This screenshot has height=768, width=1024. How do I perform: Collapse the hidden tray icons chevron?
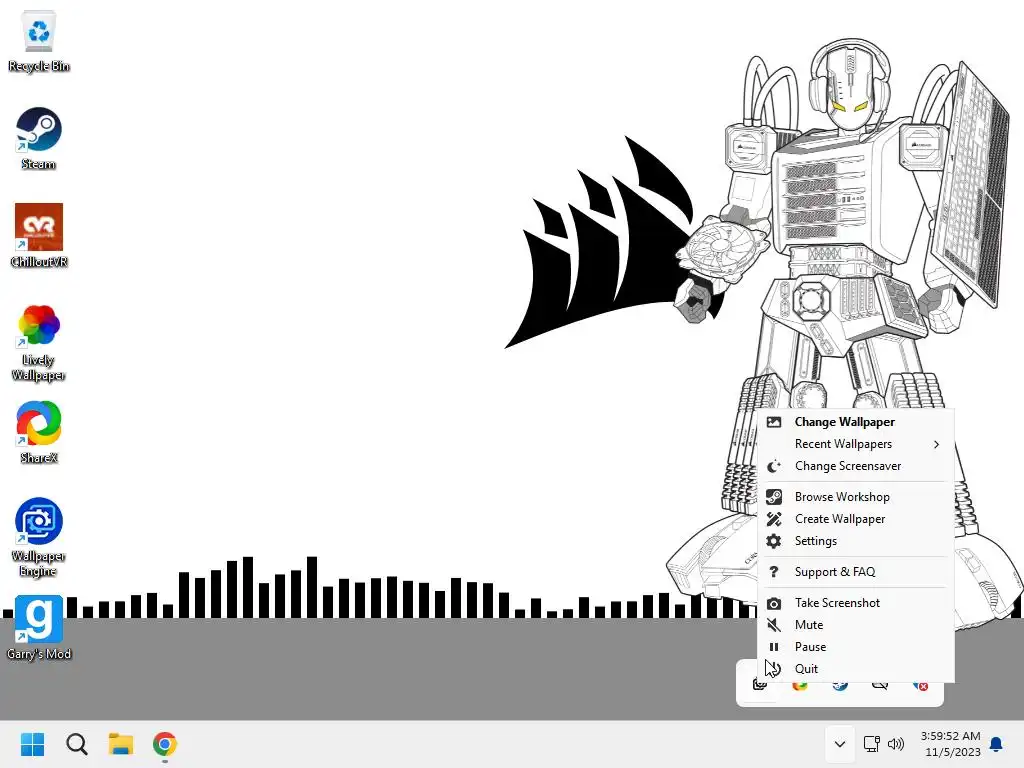click(x=840, y=744)
